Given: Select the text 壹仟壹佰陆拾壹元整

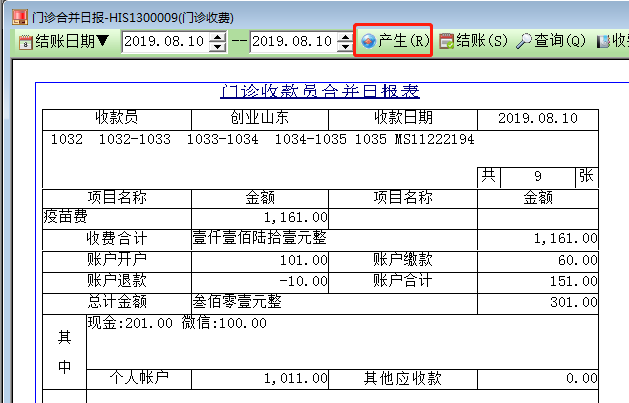Looking at the screenshot, I should (260, 238).
